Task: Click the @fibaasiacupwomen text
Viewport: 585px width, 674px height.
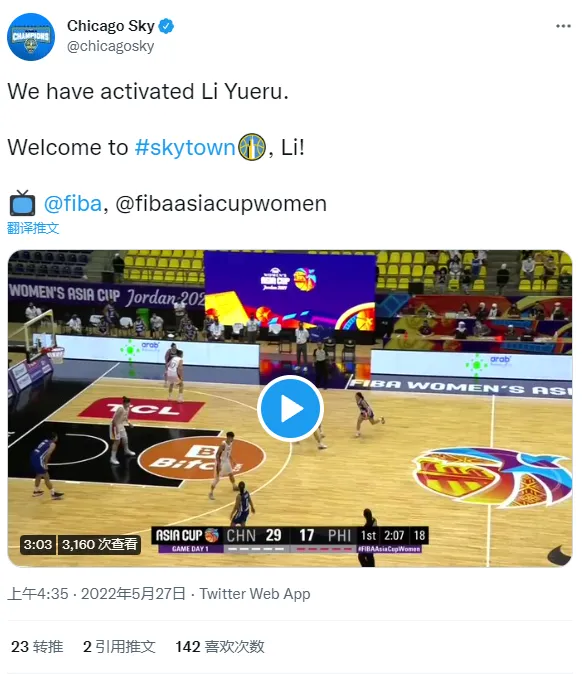Action: (x=221, y=204)
